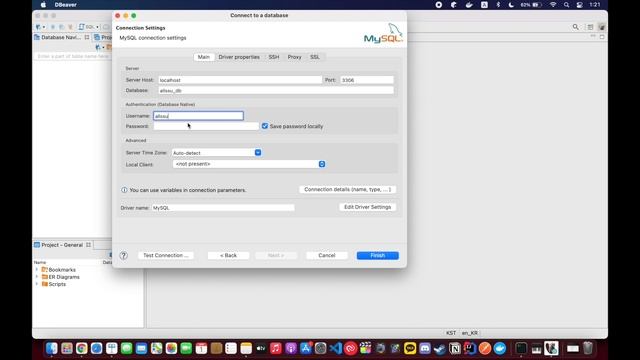Click the Port input field
Screen dimensions: 640x360
(x=367, y=80)
